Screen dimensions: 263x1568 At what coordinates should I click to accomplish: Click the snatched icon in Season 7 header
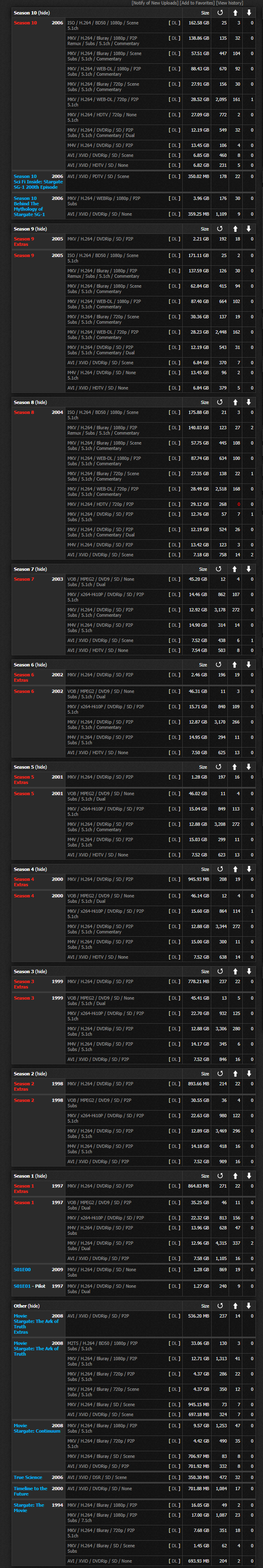tap(219, 569)
